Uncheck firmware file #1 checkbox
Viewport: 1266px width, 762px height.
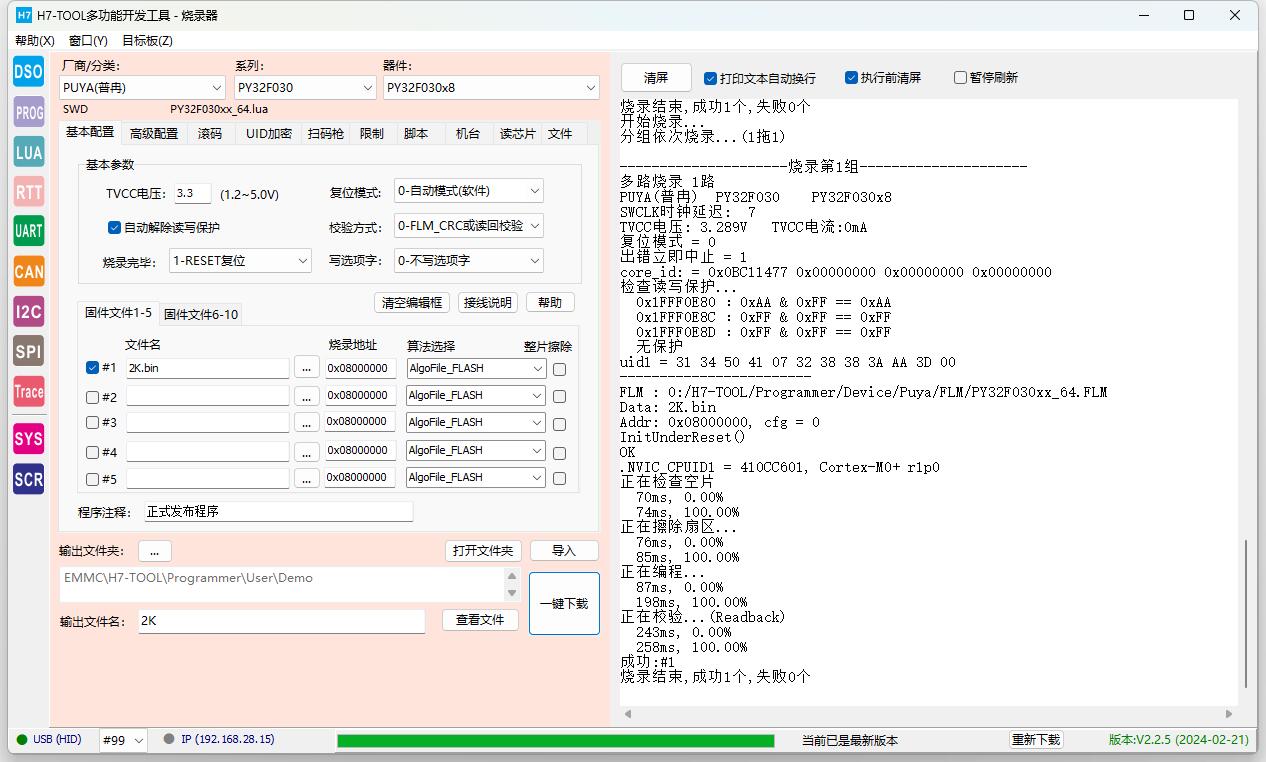tap(92, 368)
